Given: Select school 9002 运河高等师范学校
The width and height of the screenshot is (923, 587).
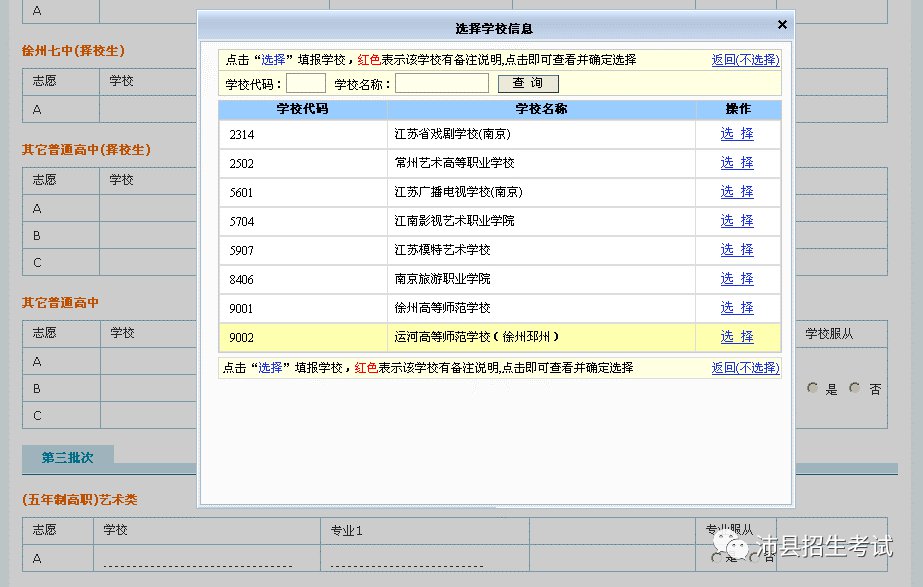Looking at the screenshot, I should [737, 337].
